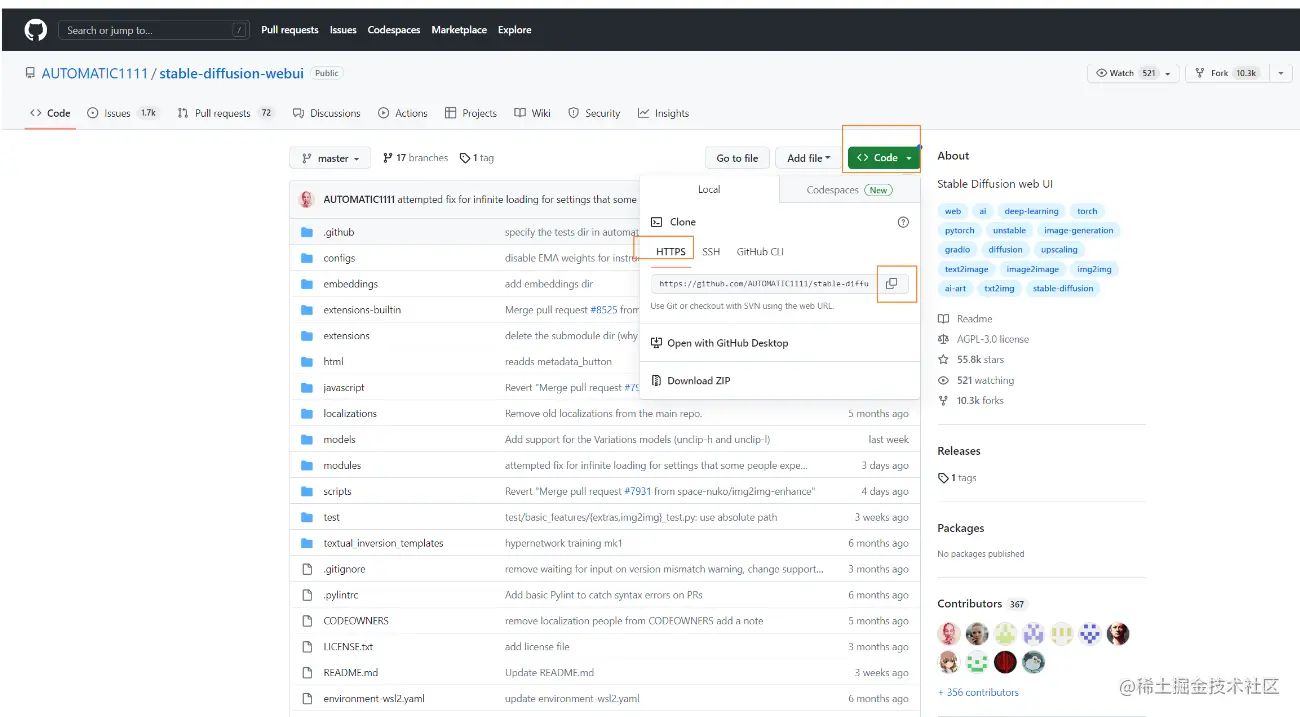
Task: Select the Code repository tab
Action: pyautogui.click(x=50, y=113)
